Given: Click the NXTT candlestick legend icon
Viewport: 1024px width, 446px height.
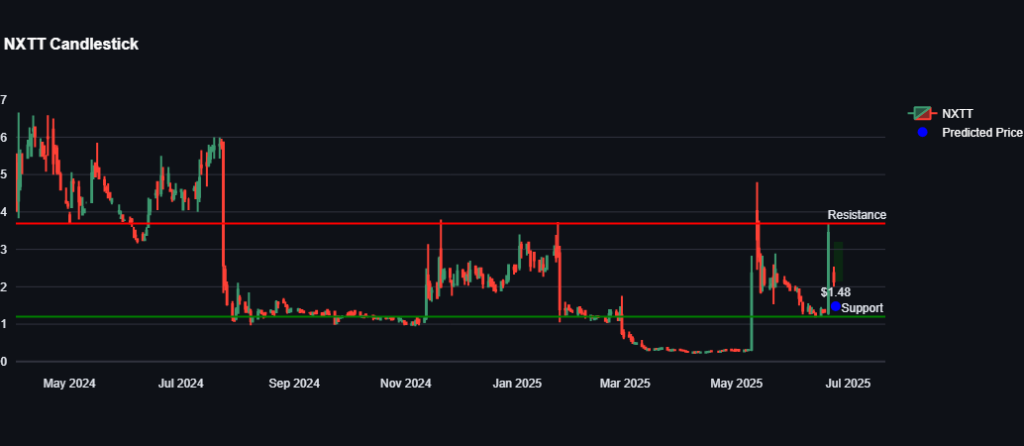Looking at the screenshot, I should pyautogui.click(x=922, y=114).
